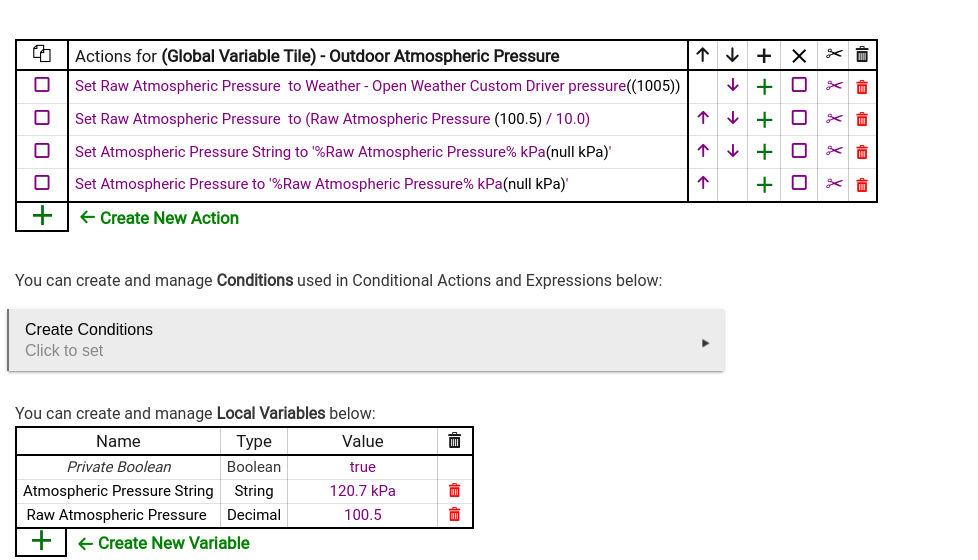Click header trash icon in actions table
Screen dimensions: 978x560
[x=862, y=55]
